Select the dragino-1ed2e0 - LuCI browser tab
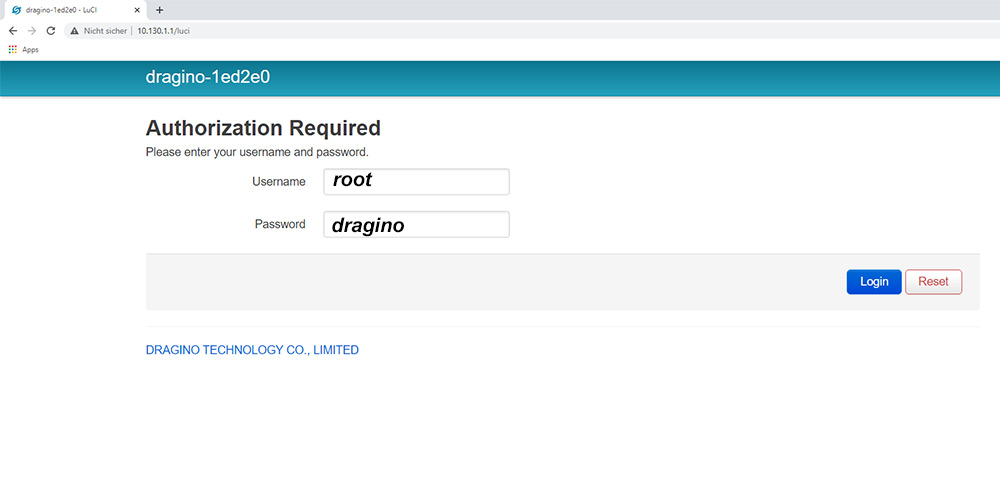 click(x=74, y=10)
